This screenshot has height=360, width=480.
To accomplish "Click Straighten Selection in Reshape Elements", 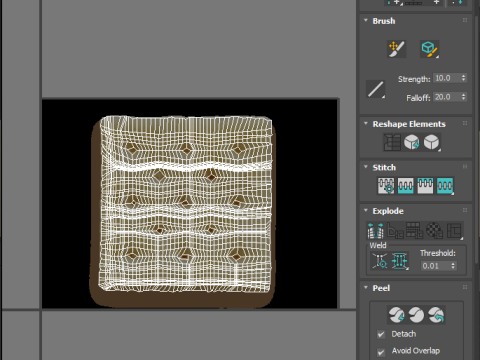I will point(392,142).
